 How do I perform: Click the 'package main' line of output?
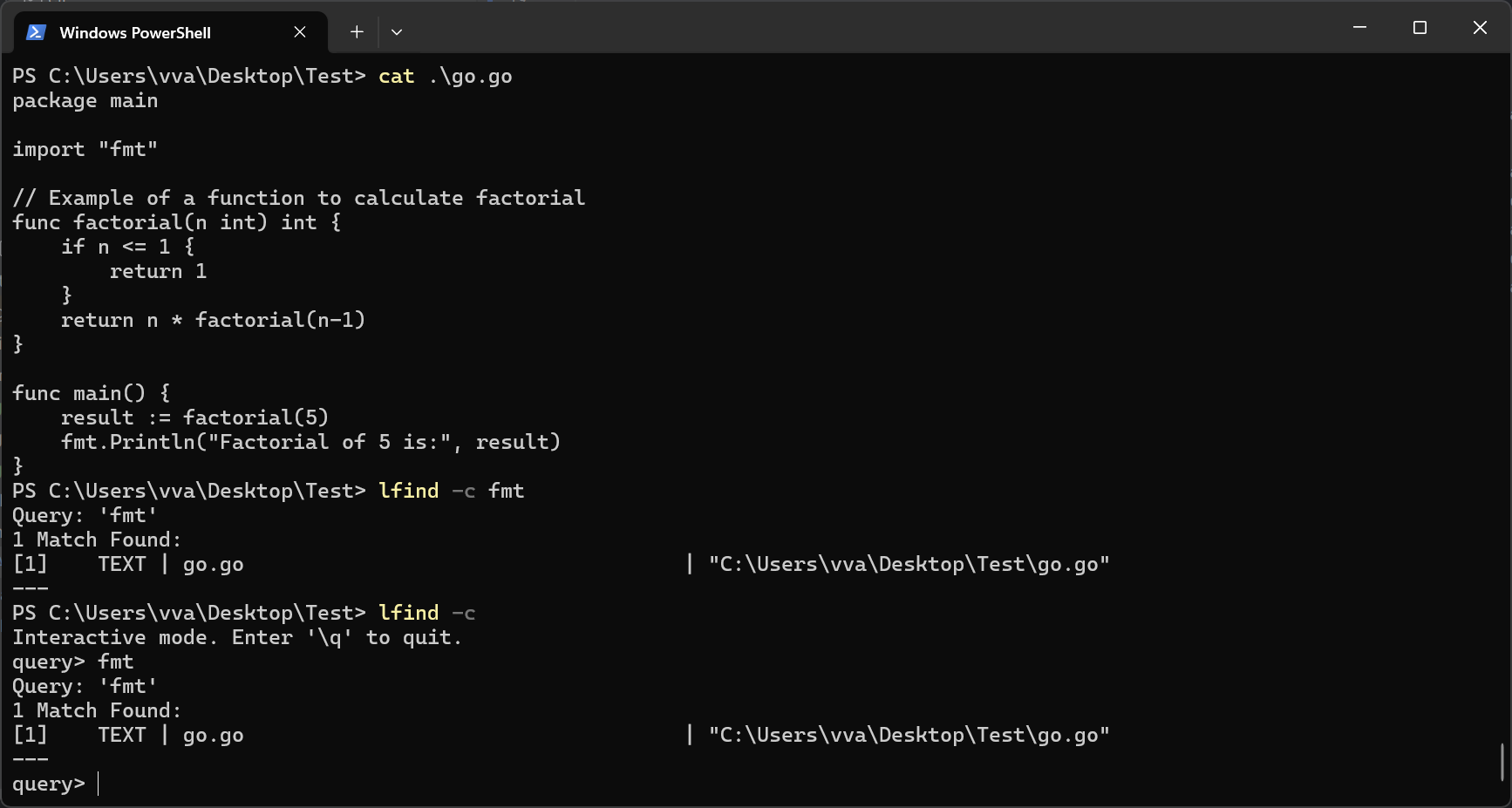point(85,101)
